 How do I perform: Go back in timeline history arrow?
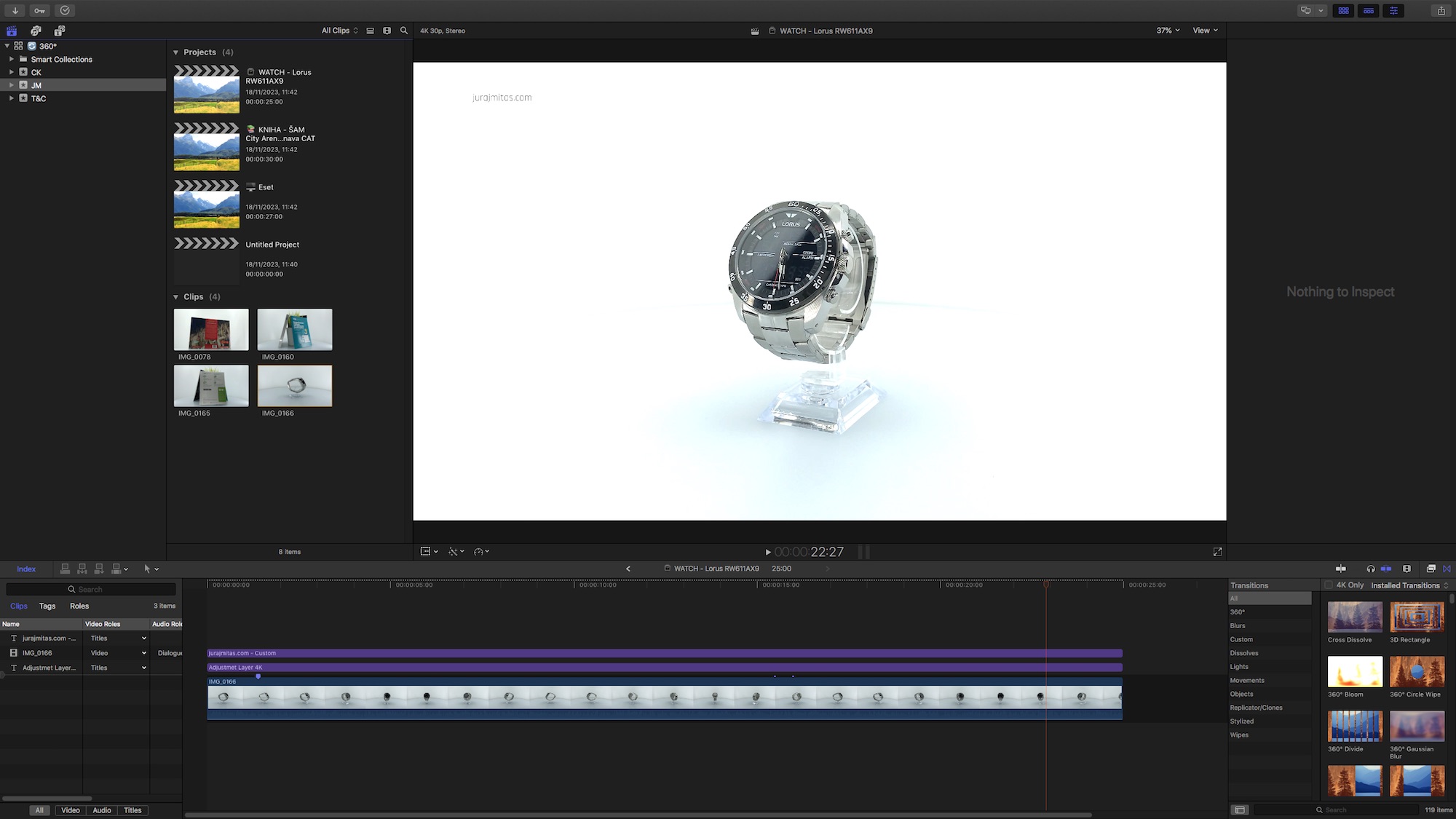coord(628,569)
